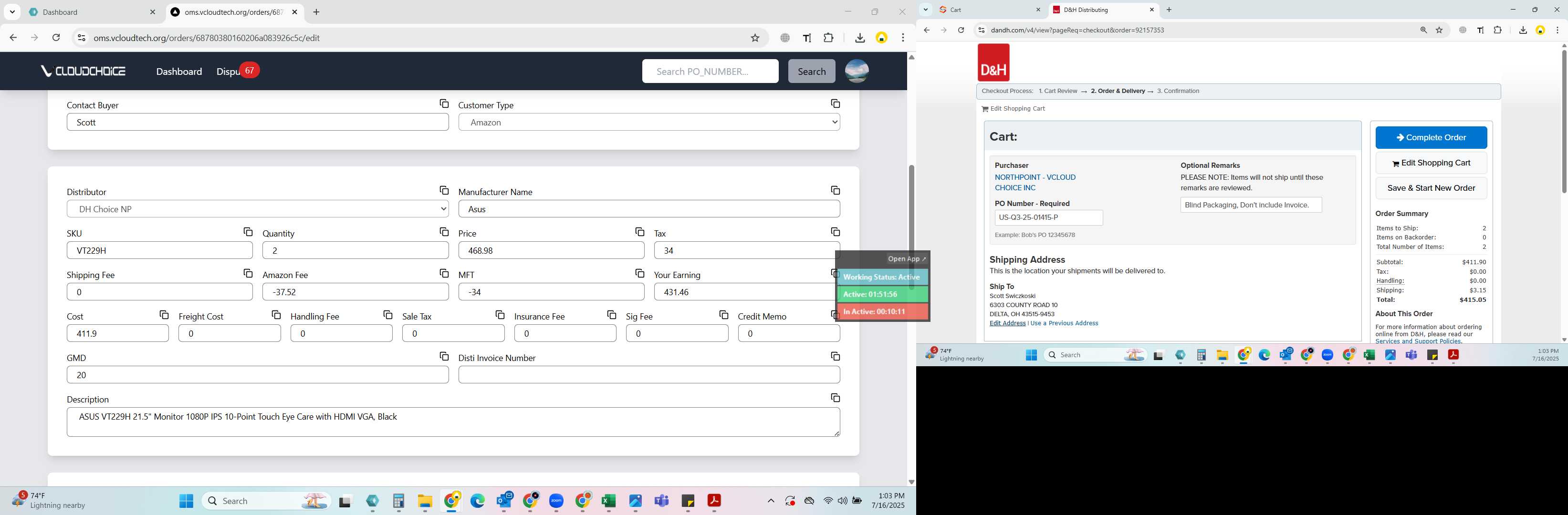Screen dimensions: 1568x515
Task: Follow the Edit Address link
Action: point(1007,323)
